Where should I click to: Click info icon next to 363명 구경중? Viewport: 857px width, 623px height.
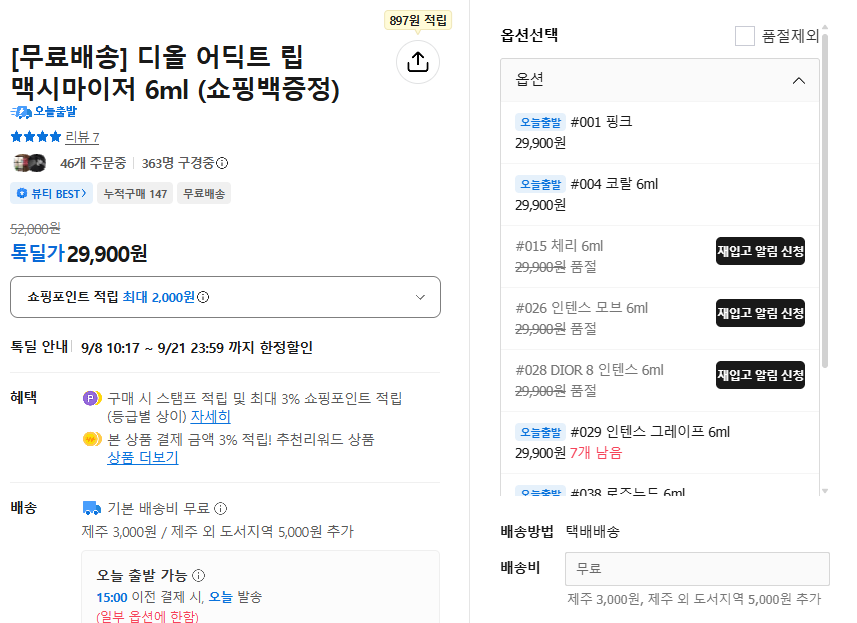[x=222, y=163]
